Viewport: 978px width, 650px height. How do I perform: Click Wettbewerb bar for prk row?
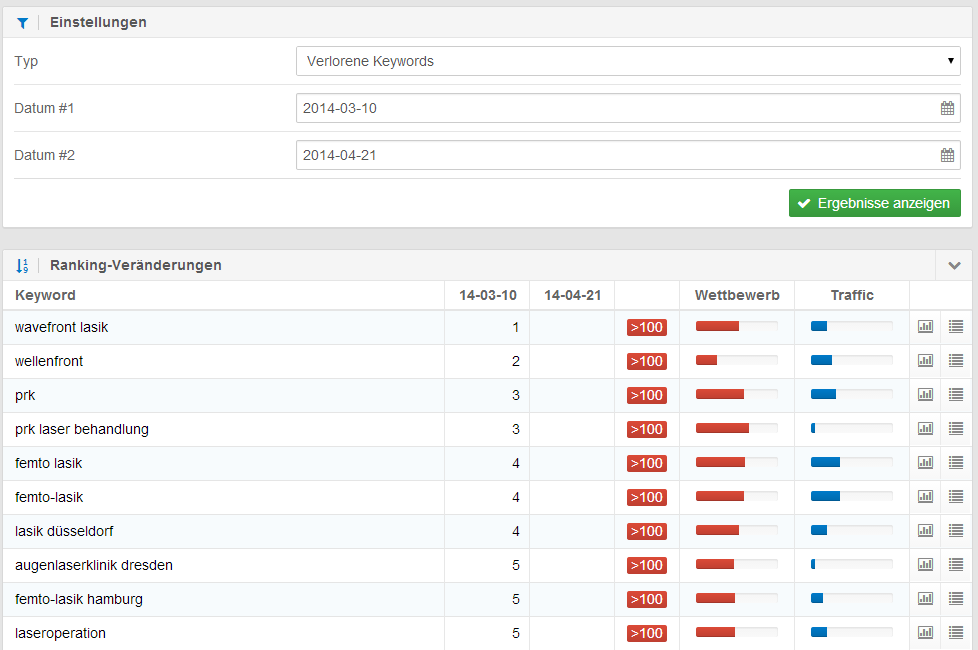point(736,395)
